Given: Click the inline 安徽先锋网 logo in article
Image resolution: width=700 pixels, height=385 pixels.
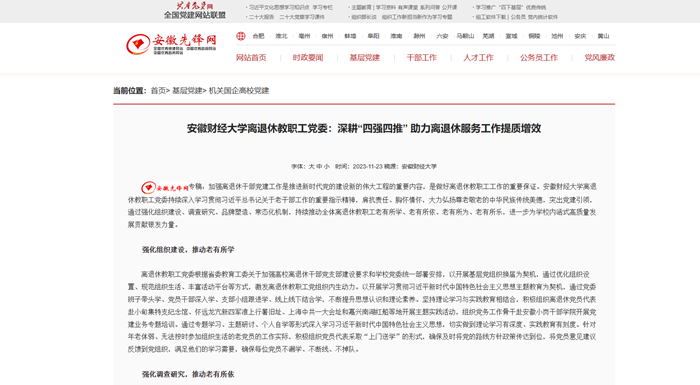Looking at the screenshot, I should (x=165, y=188).
